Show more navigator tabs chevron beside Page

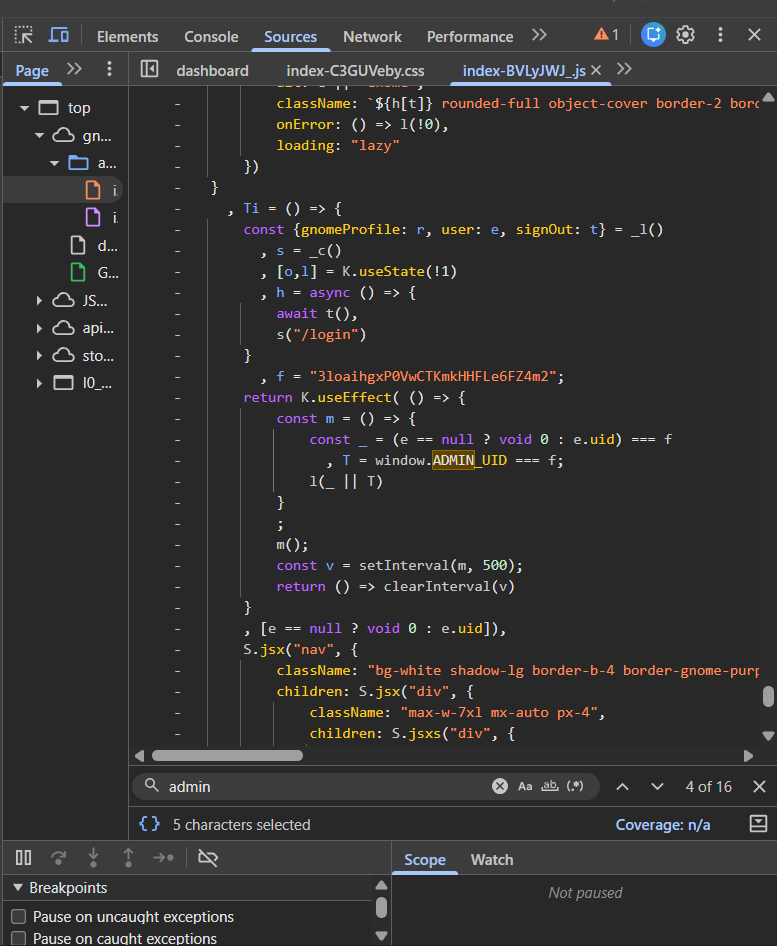(74, 69)
